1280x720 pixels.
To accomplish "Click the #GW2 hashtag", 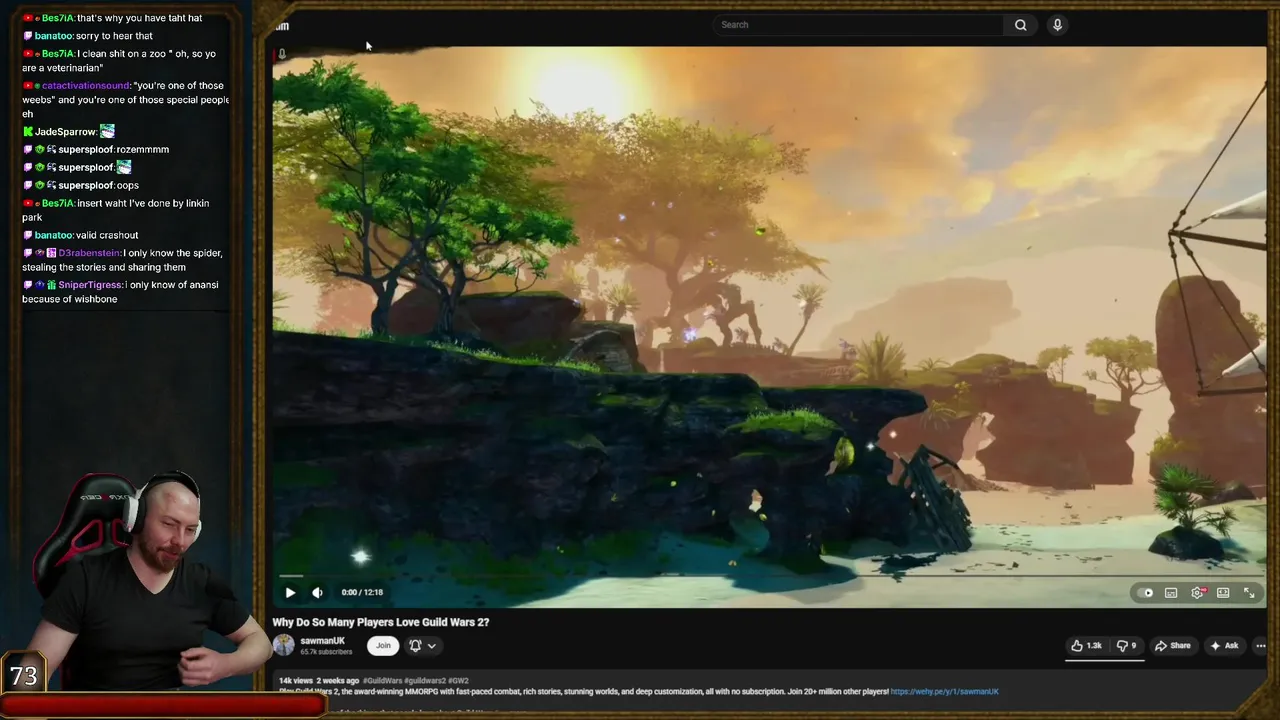I will 458,681.
